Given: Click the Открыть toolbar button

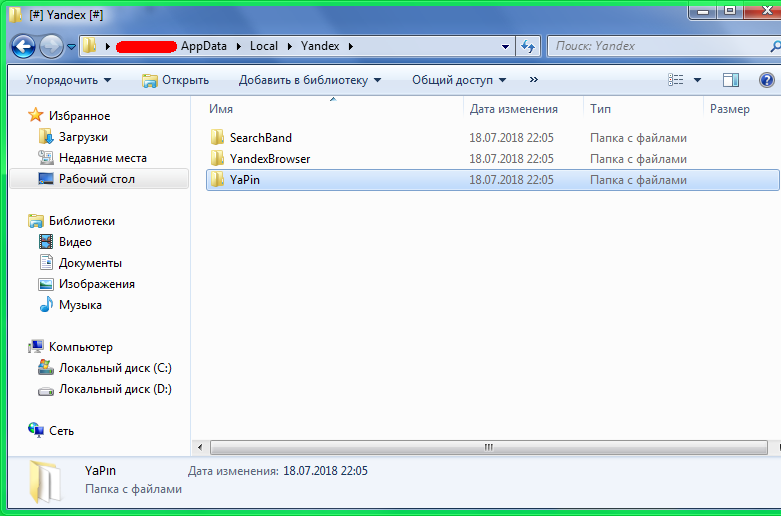Looking at the screenshot, I should tap(175, 80).
